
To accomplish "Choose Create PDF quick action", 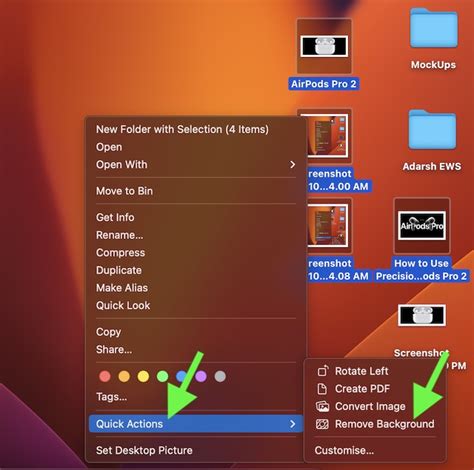I will coord(362,389).
